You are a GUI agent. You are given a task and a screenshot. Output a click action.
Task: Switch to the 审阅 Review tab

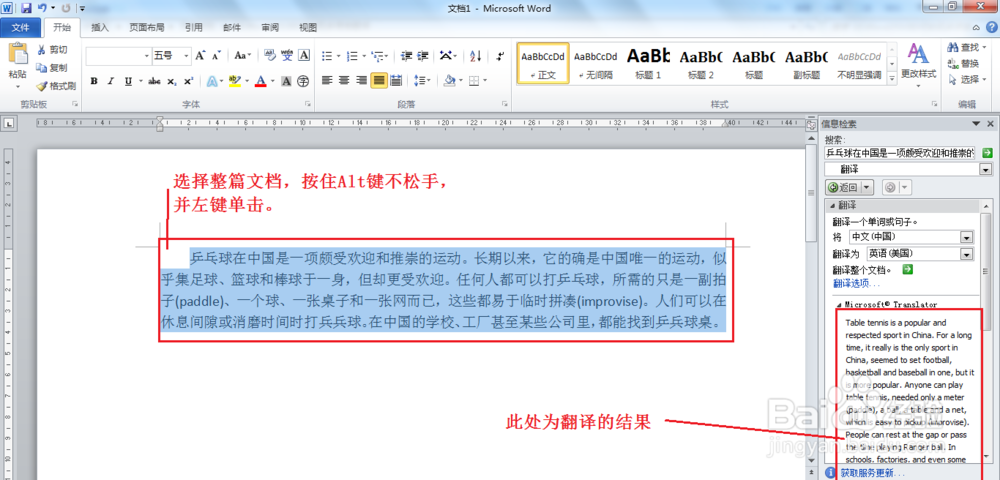click(270, 27)
